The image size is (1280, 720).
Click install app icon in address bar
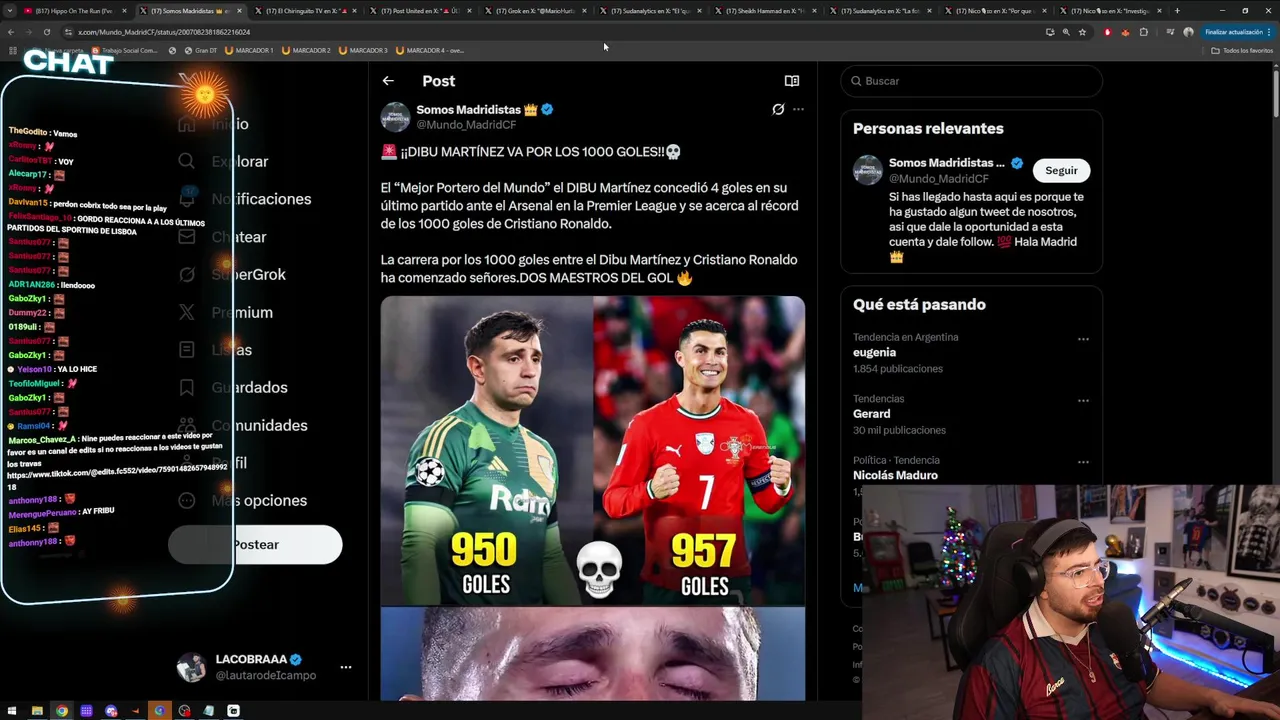(1050, 32)
